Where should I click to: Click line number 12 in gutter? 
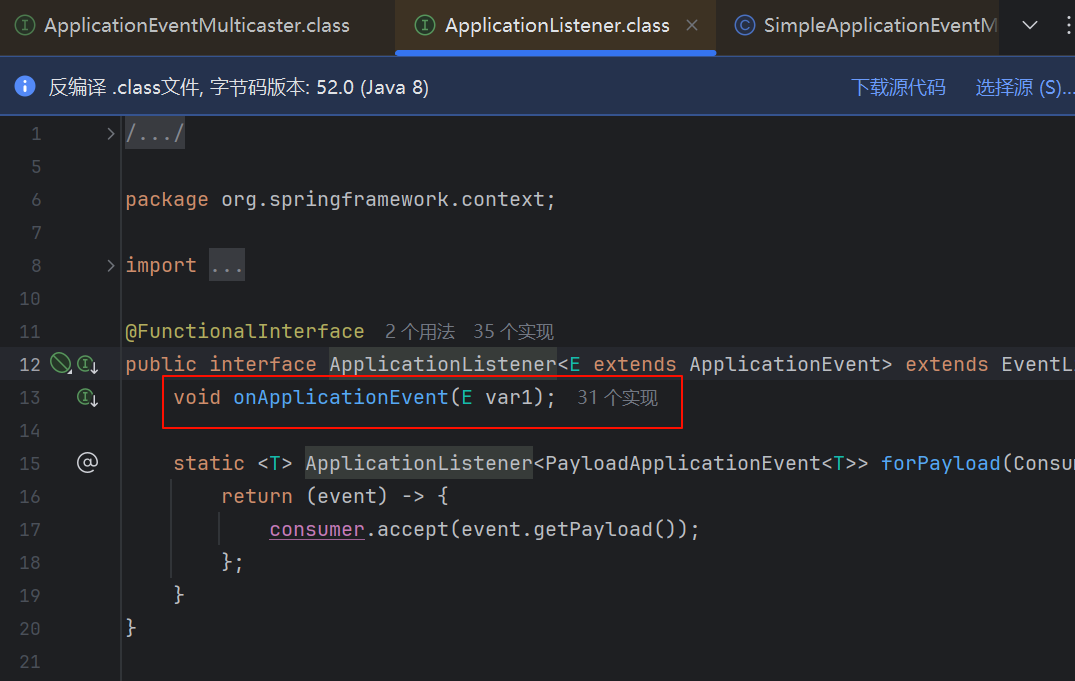(x=29, y=364)
